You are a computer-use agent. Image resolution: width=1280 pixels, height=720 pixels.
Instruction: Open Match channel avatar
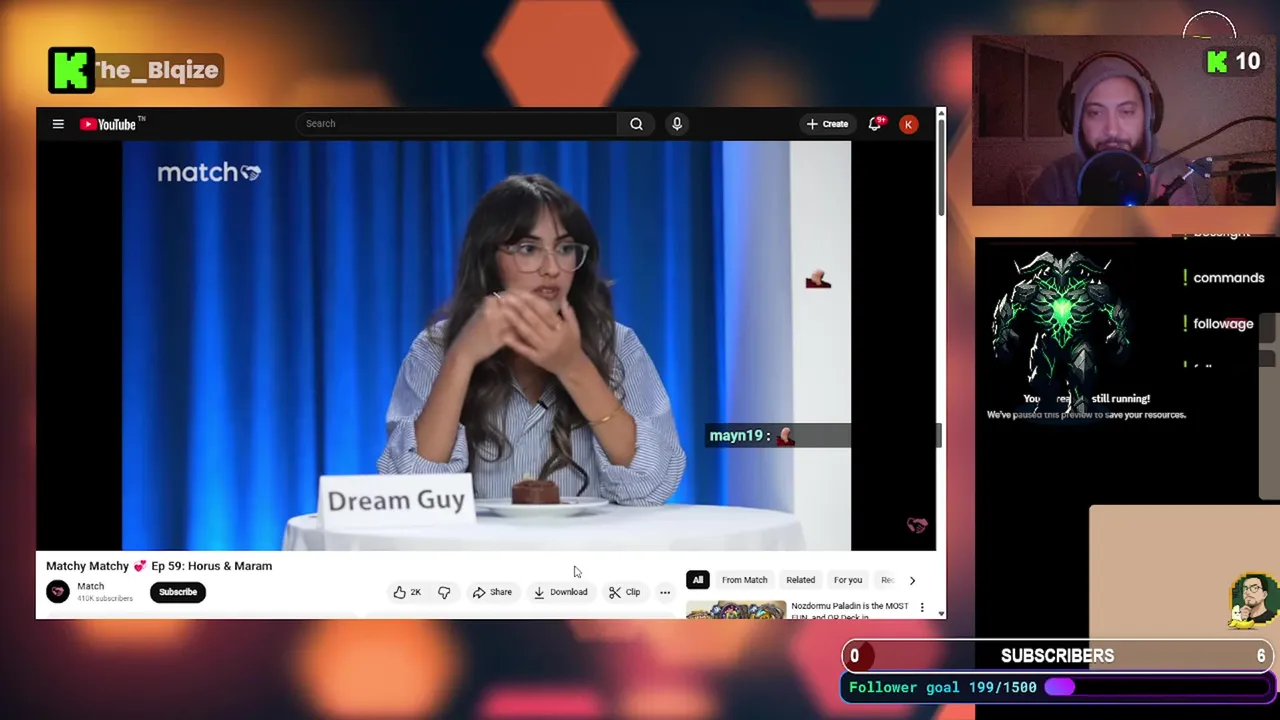pyautogui.click(x=58, y=592)
